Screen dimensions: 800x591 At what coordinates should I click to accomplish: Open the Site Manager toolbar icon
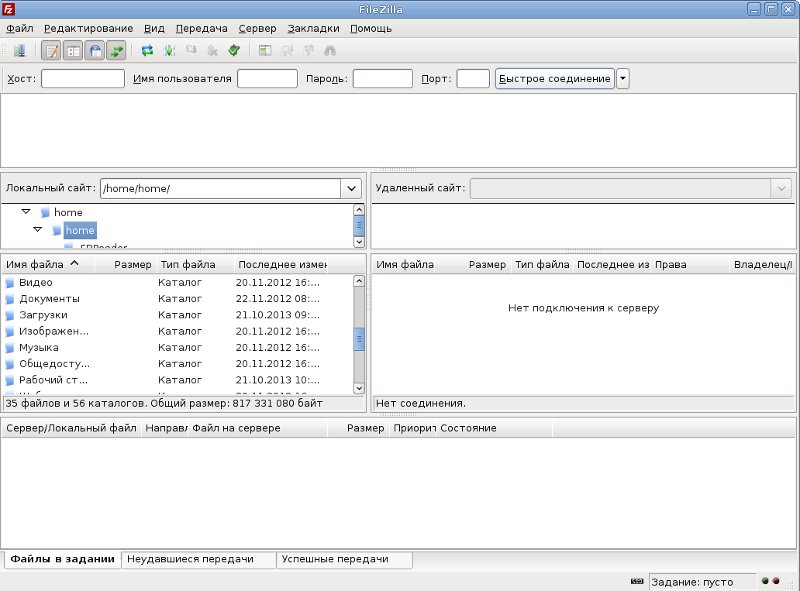pos(19,50)
